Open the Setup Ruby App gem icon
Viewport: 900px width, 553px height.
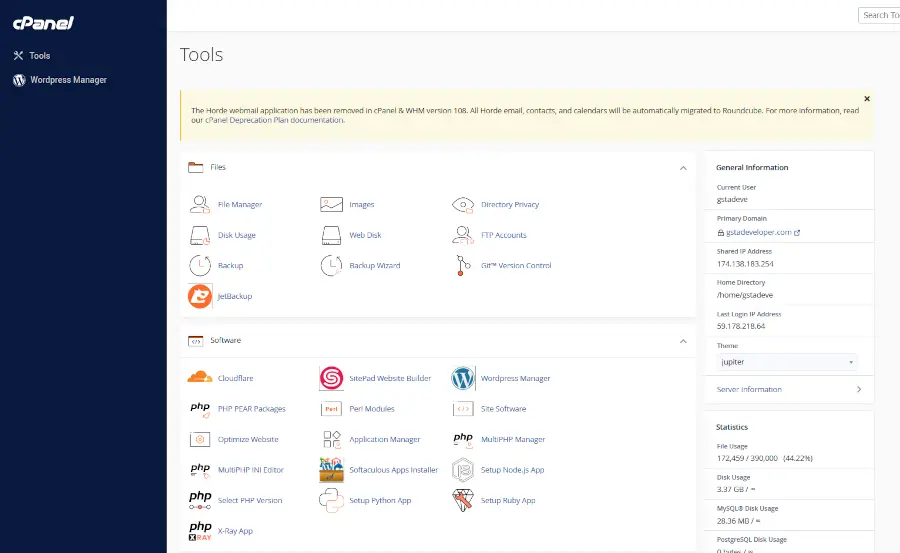click(x=463, y=500)
